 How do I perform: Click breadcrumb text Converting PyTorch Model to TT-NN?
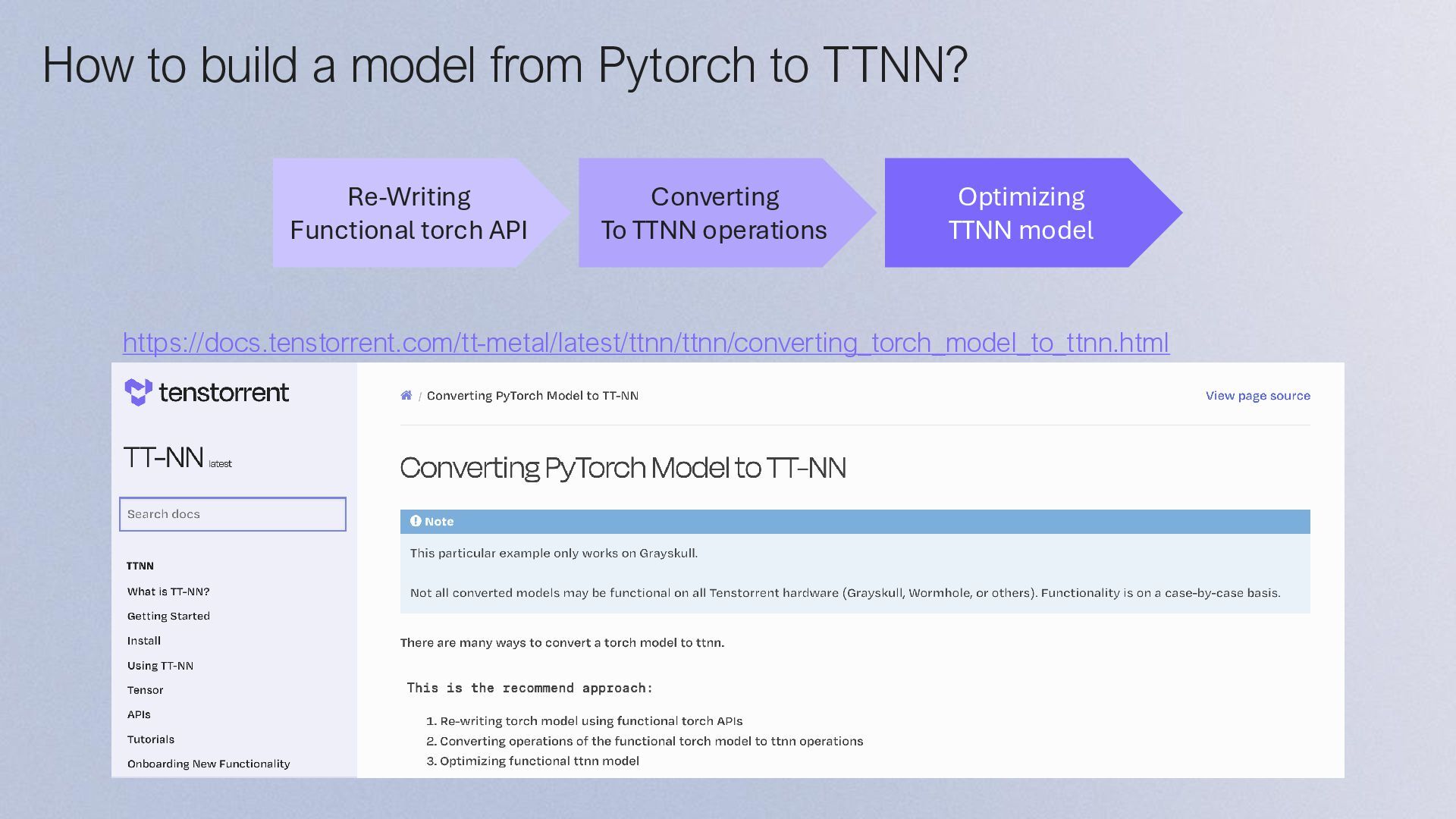pyautogui.click(x=532, y=396)
